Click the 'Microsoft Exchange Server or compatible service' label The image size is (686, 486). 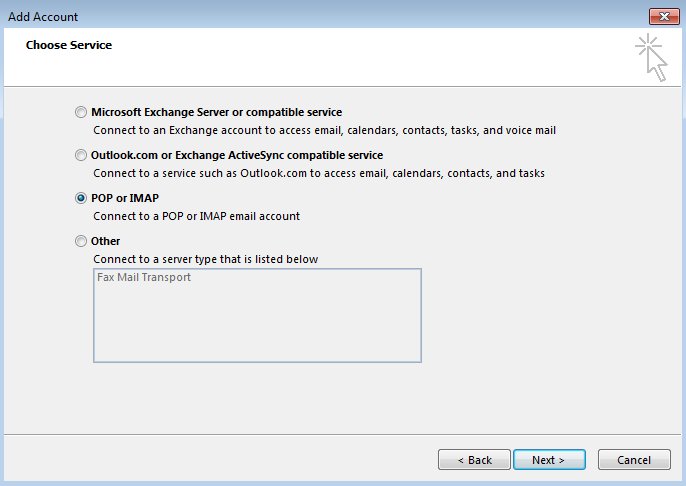(216, 112)
